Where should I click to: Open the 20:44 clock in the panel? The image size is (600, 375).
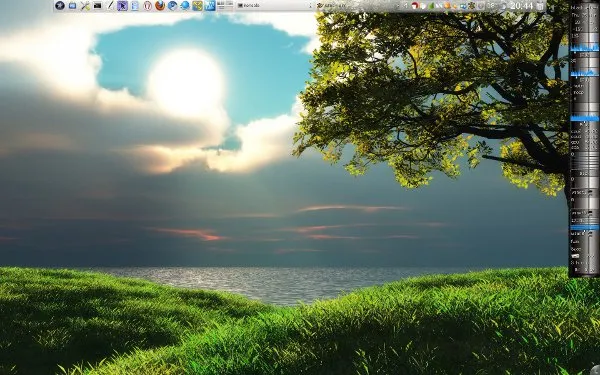tap(521, 5)
